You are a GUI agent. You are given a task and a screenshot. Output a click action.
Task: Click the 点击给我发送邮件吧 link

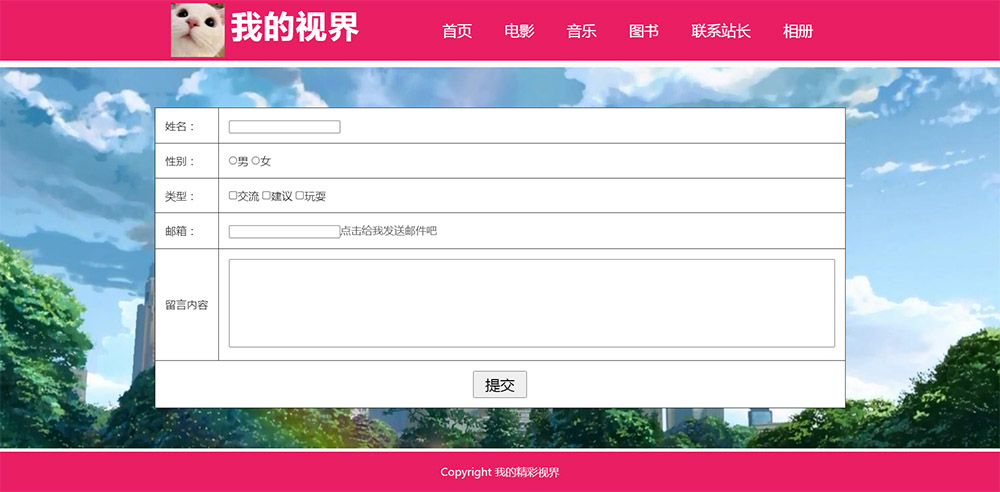pyautogui.click(x=388, y=231)
